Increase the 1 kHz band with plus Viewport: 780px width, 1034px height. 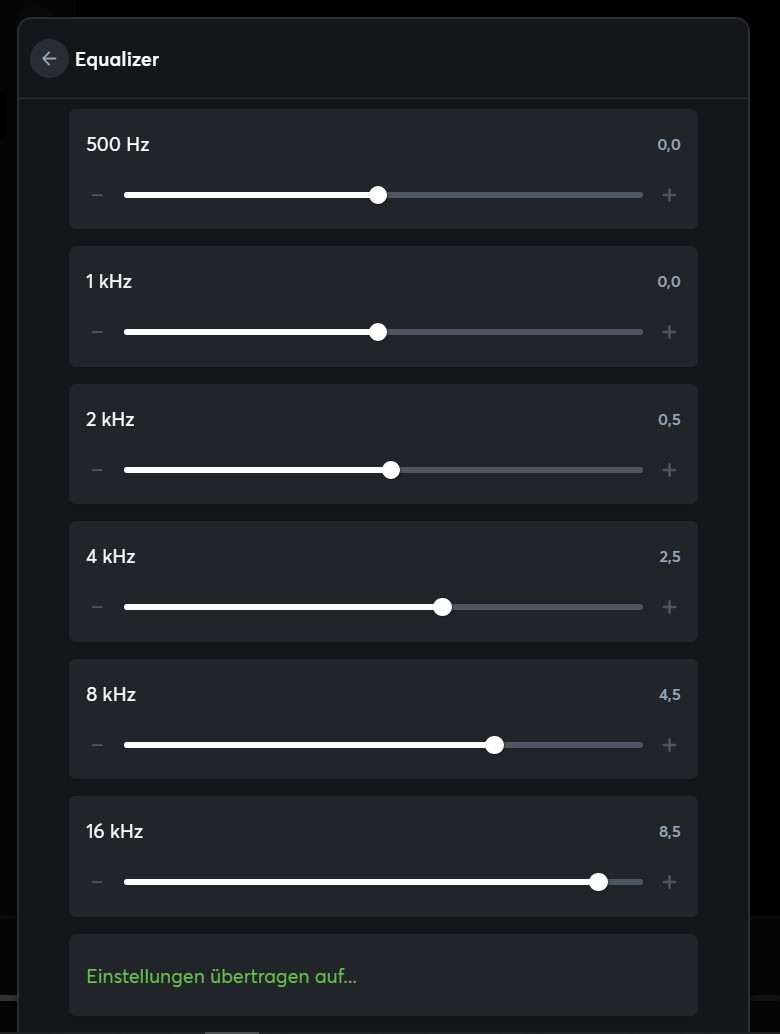(670, 332)
